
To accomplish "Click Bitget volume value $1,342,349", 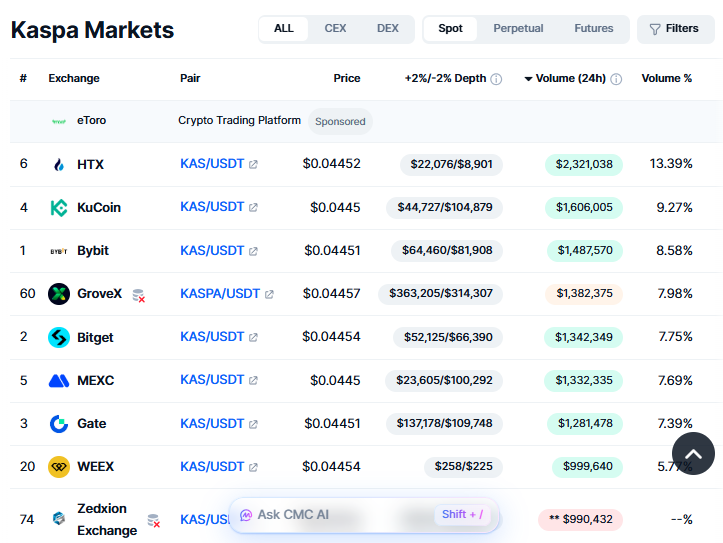I will point(584,337).
